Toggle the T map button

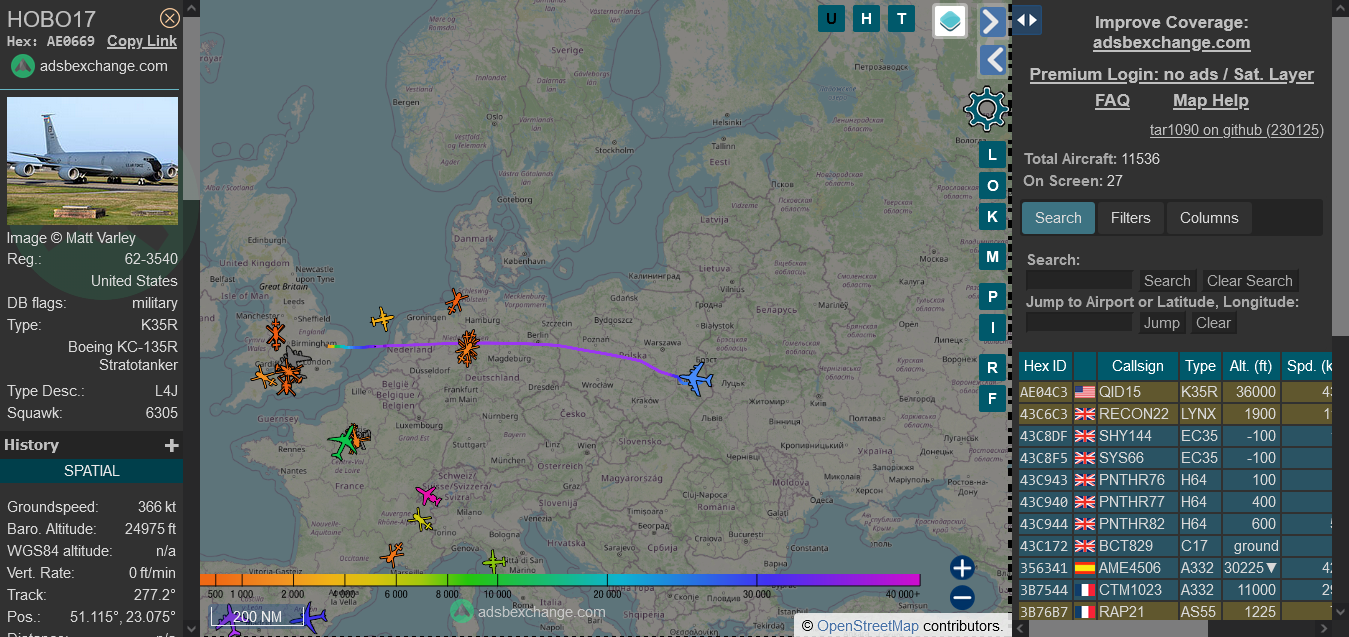click(x=902, y=18)
